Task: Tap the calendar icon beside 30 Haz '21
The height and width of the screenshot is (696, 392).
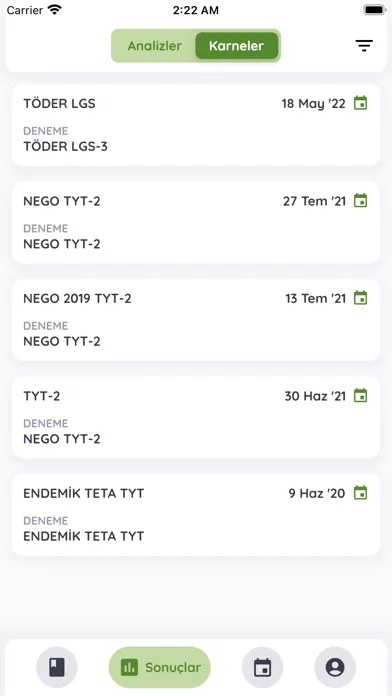Action: coord(360,395)
